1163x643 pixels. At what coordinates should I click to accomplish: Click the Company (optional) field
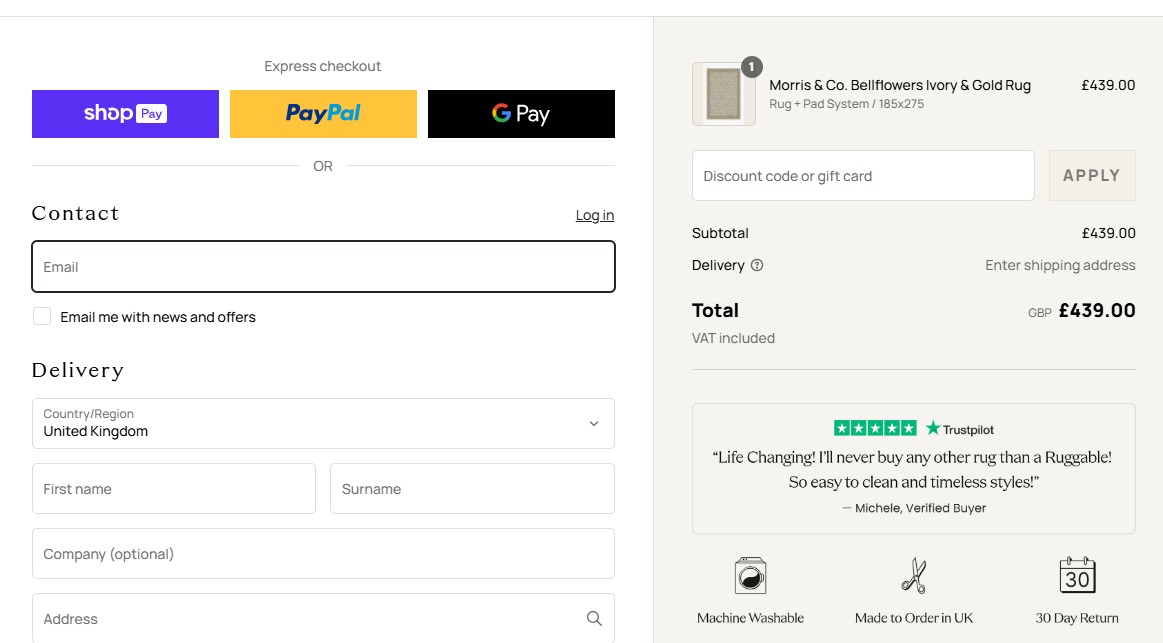click(322, 553)
